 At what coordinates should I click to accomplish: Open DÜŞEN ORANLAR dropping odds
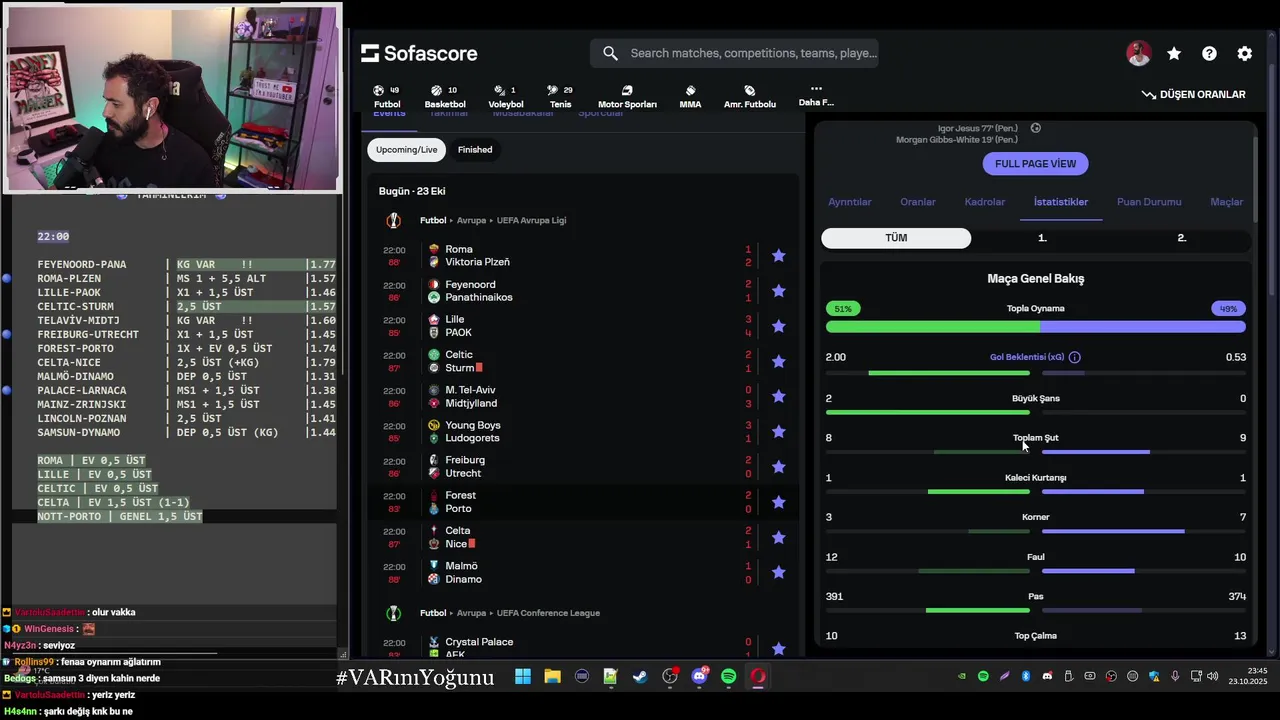(x=1194, y=94)
